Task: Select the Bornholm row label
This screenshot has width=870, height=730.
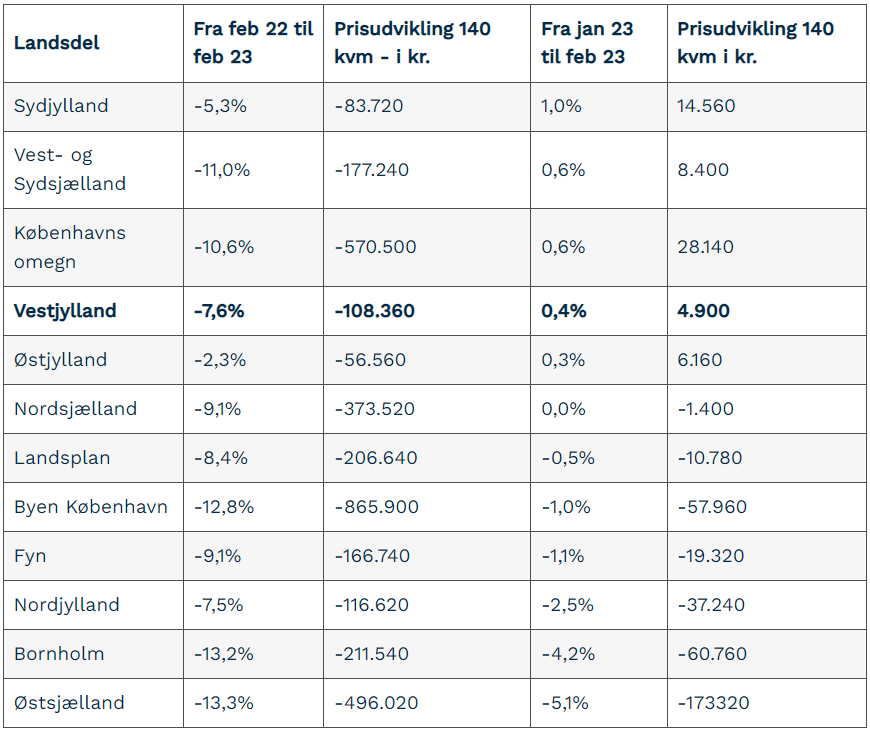Action: [x=59, y=653]
